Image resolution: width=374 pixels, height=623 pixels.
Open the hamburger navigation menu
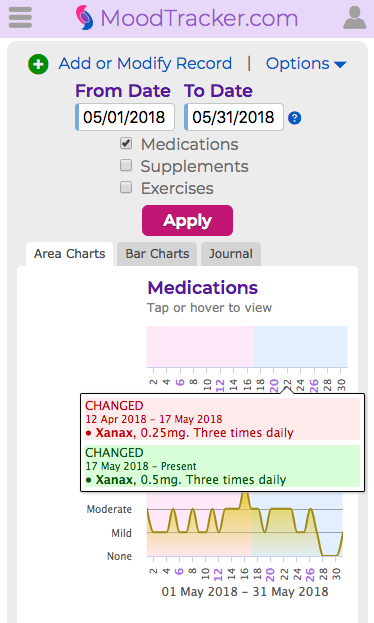coord(20,18)
